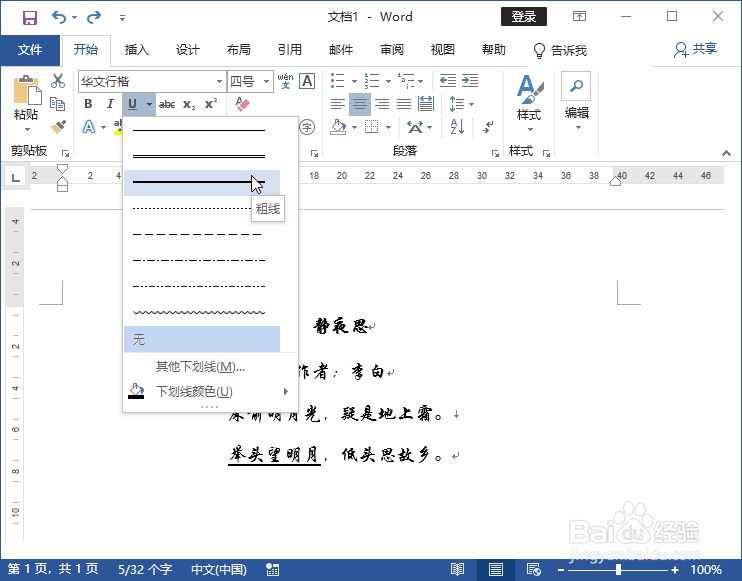Viewport: 742px width, 581px height.
Task: Toggle left alignment
Action: tap(337, 104)
